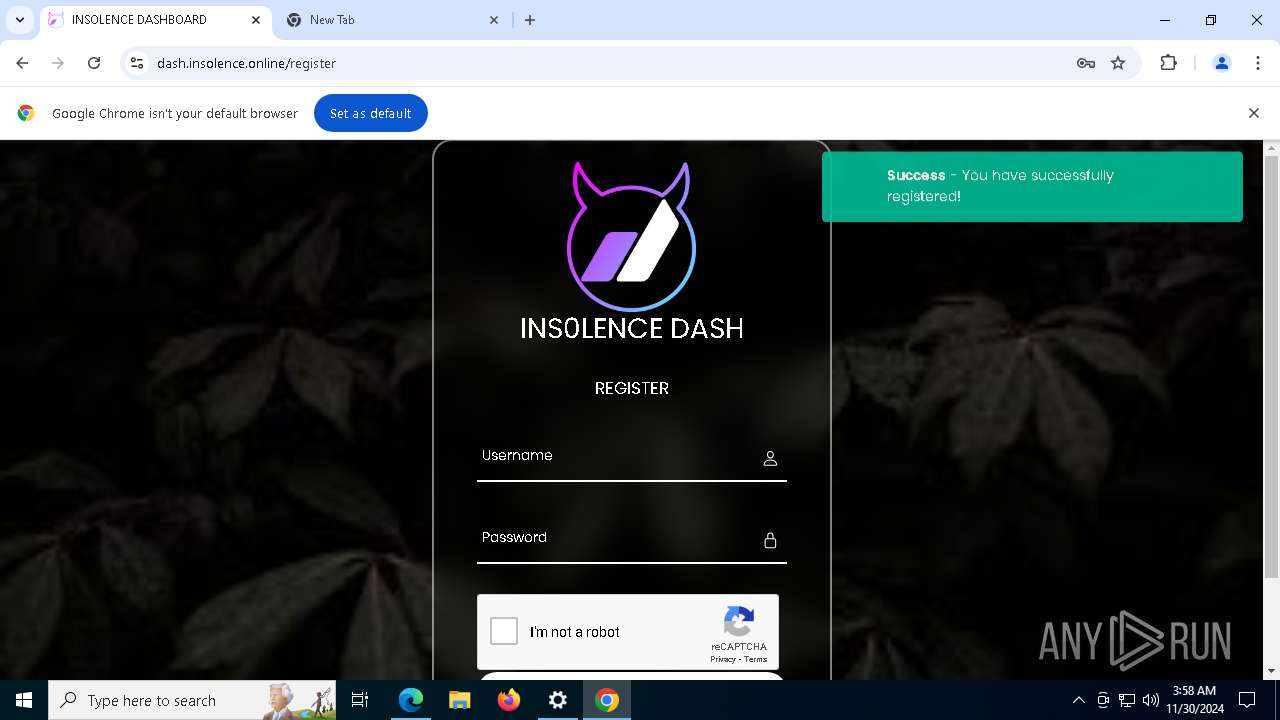Open File Explorer from taskbar
Image resolution: width=1280 pixels, height=720 pixels.
(x=459, y=700)
